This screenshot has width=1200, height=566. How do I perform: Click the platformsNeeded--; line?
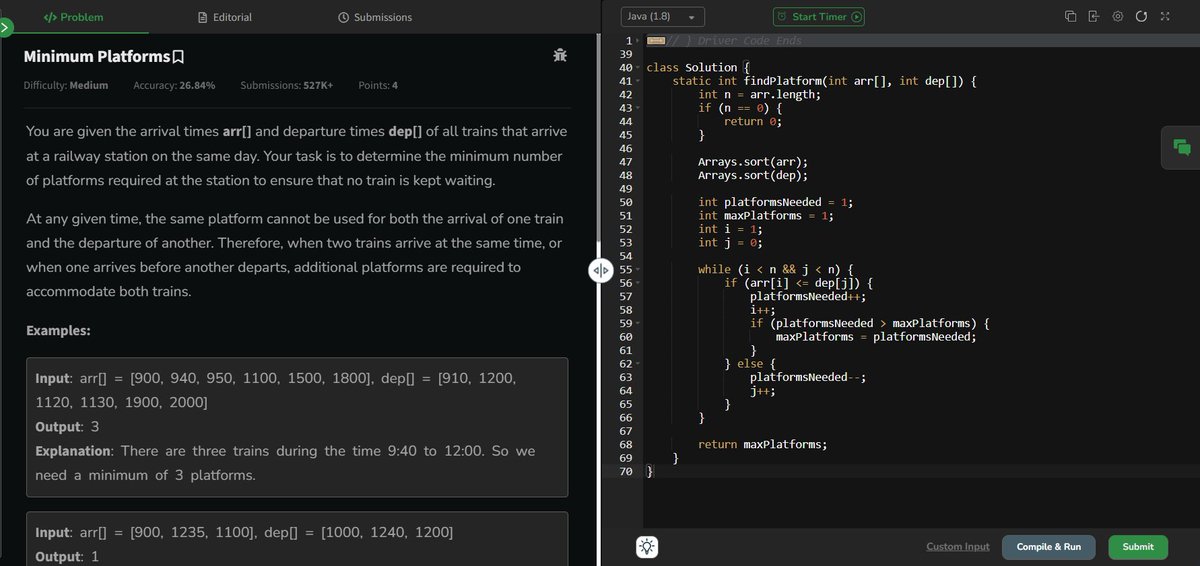(808, 378)
